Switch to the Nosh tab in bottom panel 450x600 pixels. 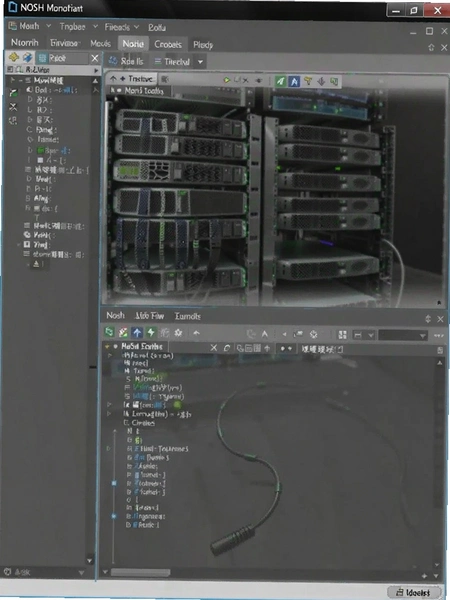115,315
